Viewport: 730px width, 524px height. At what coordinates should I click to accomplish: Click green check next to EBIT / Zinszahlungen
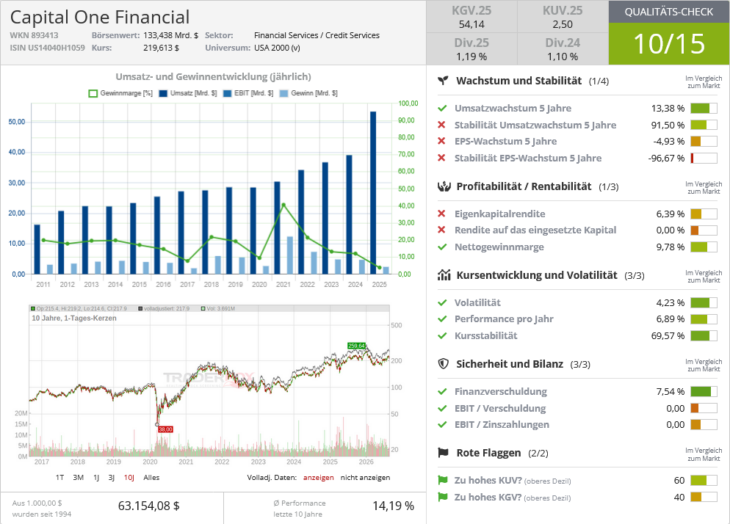point(442,424)
